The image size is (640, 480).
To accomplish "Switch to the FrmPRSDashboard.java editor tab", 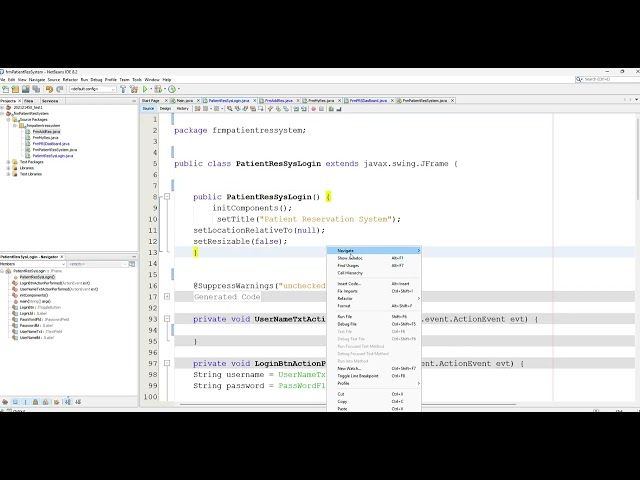I will [x=368, y=100].
